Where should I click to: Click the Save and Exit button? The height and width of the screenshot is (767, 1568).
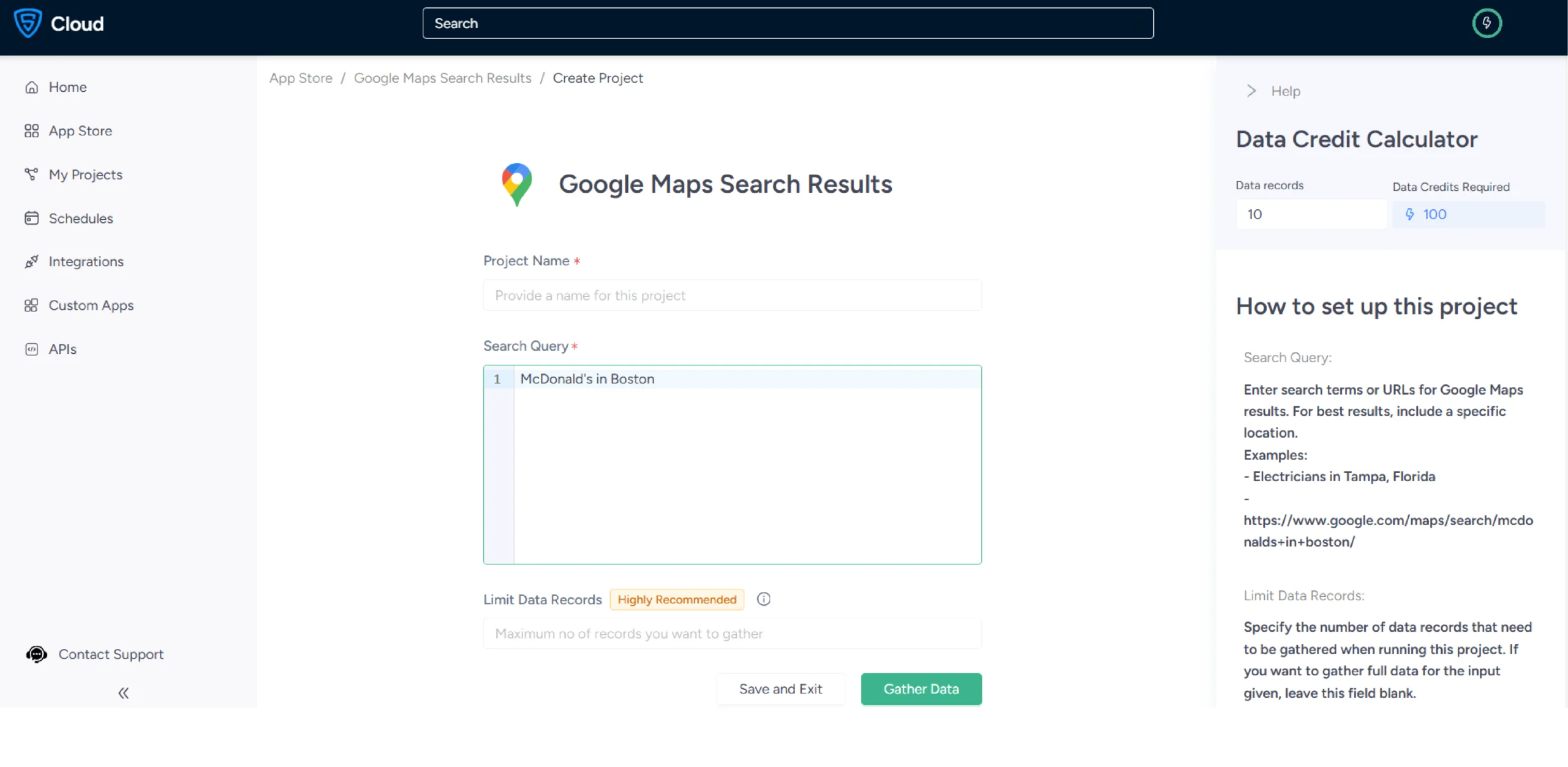[780, 689]
